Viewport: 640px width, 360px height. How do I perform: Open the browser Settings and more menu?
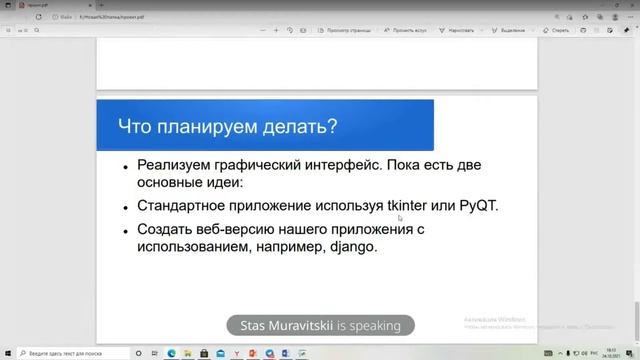631,17
